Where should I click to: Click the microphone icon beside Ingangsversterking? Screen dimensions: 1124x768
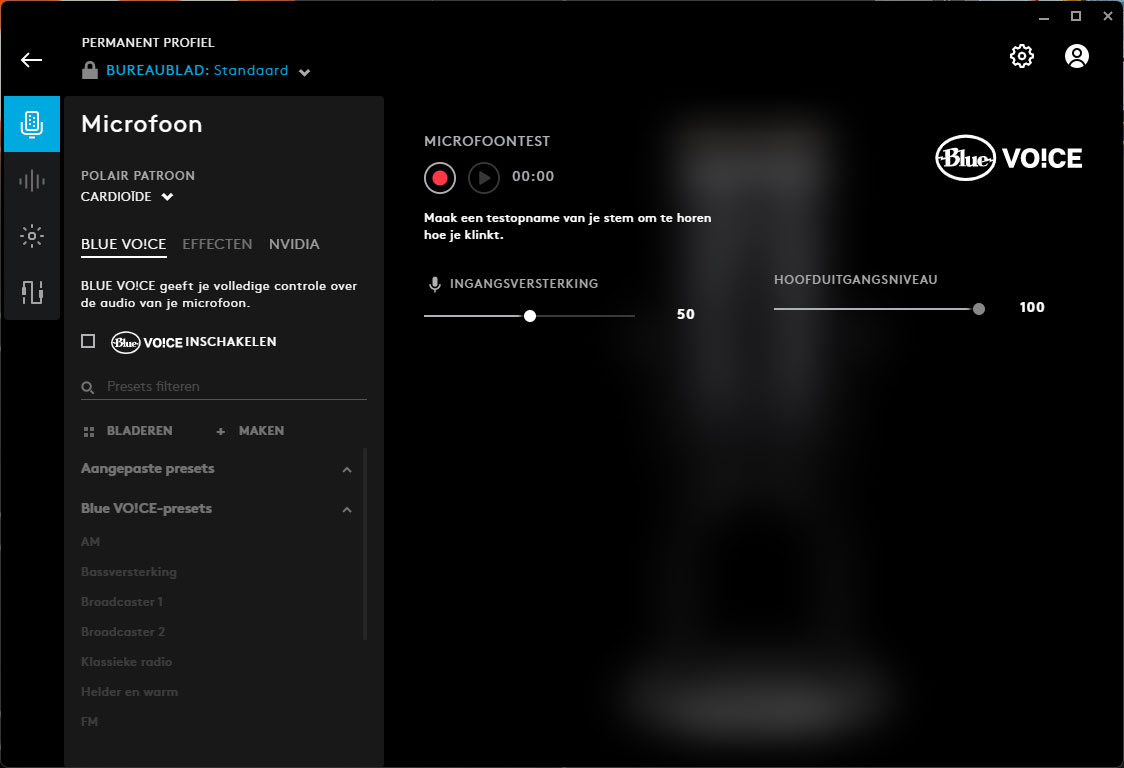click(434, 285)
